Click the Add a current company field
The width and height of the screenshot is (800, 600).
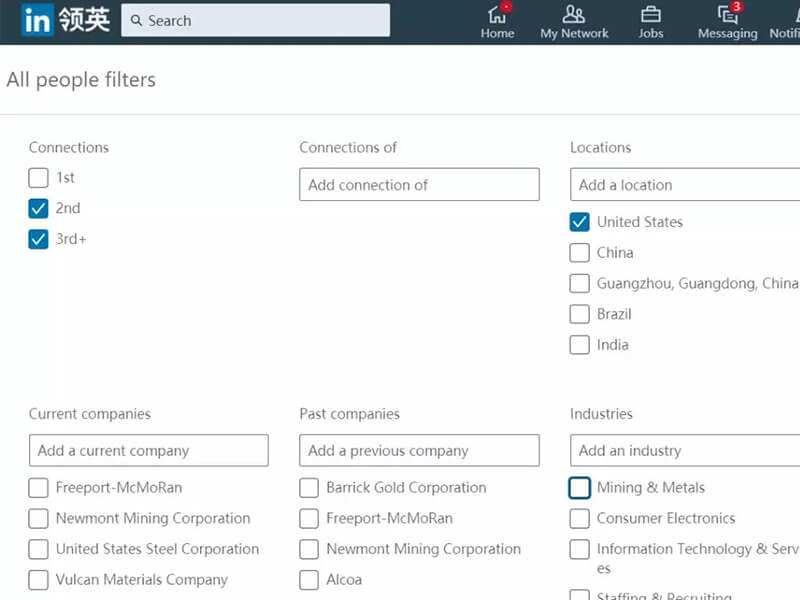pyautogui.click(x=148, y=451)
